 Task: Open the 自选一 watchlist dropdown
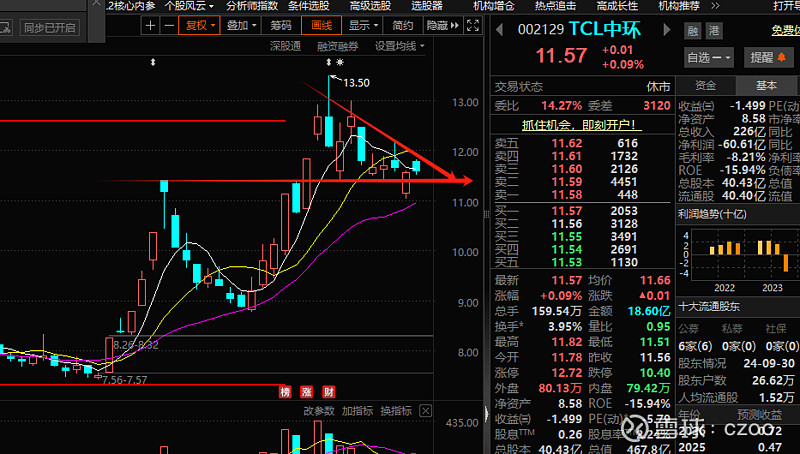708,58
